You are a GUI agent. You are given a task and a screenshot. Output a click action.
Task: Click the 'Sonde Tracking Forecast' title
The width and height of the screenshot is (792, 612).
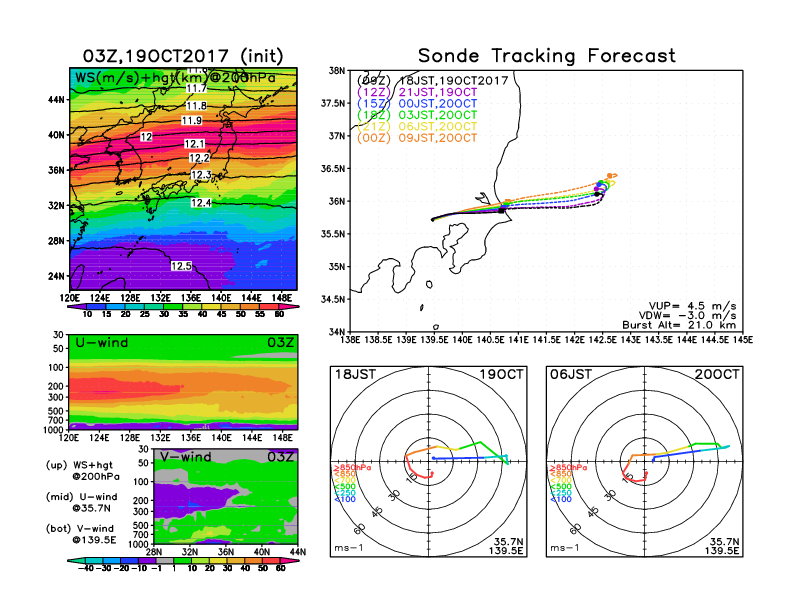click(x=547, y=56)
